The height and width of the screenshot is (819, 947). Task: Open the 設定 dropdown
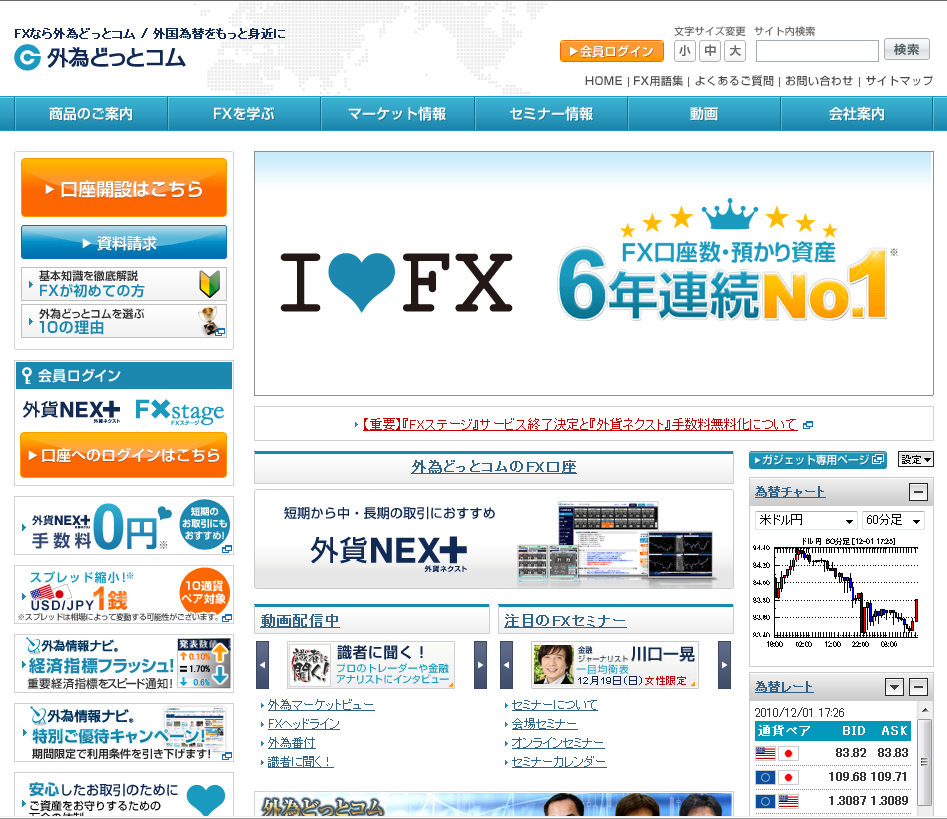point(916,460)
